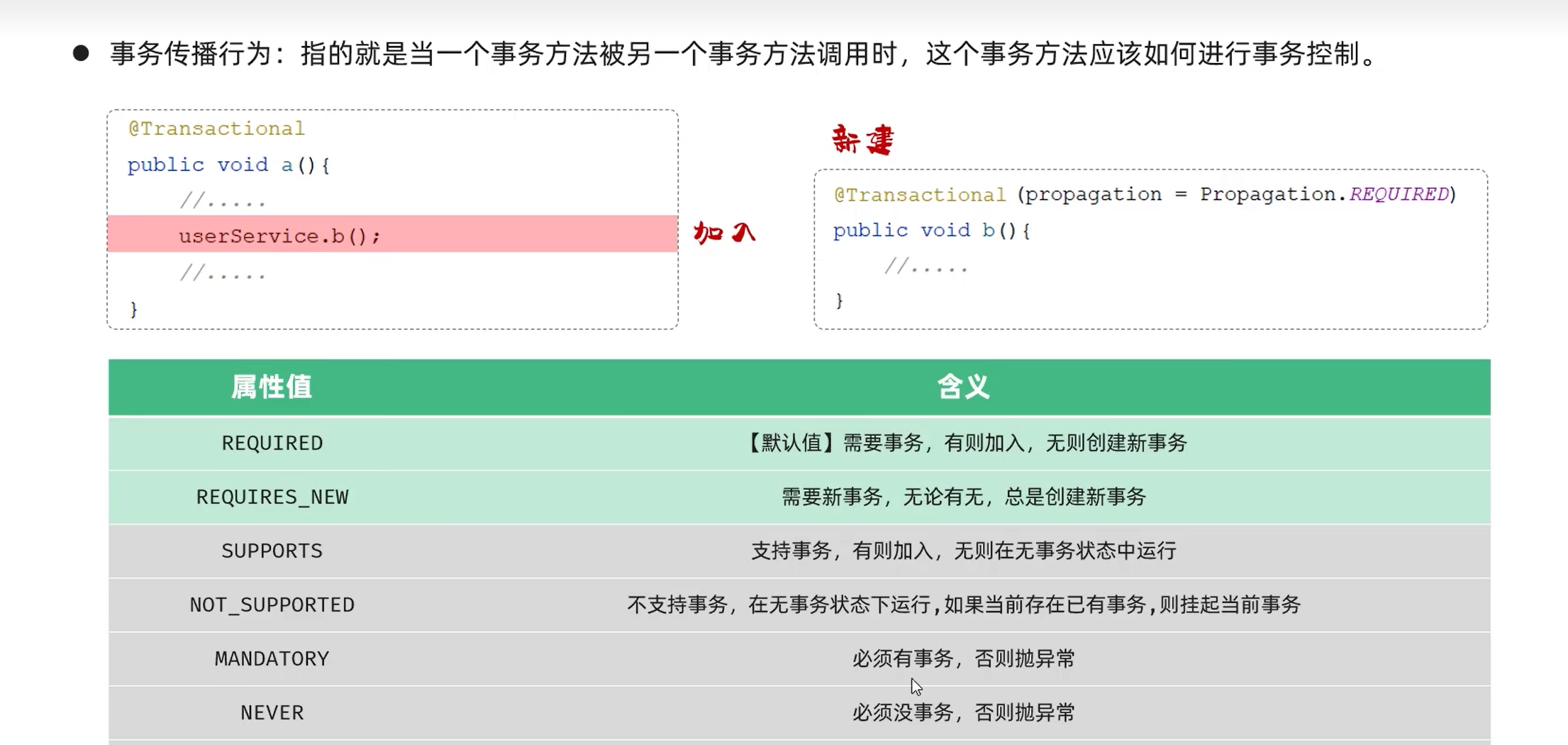Select the REQUIRED attribute cell

pos(272,443)
